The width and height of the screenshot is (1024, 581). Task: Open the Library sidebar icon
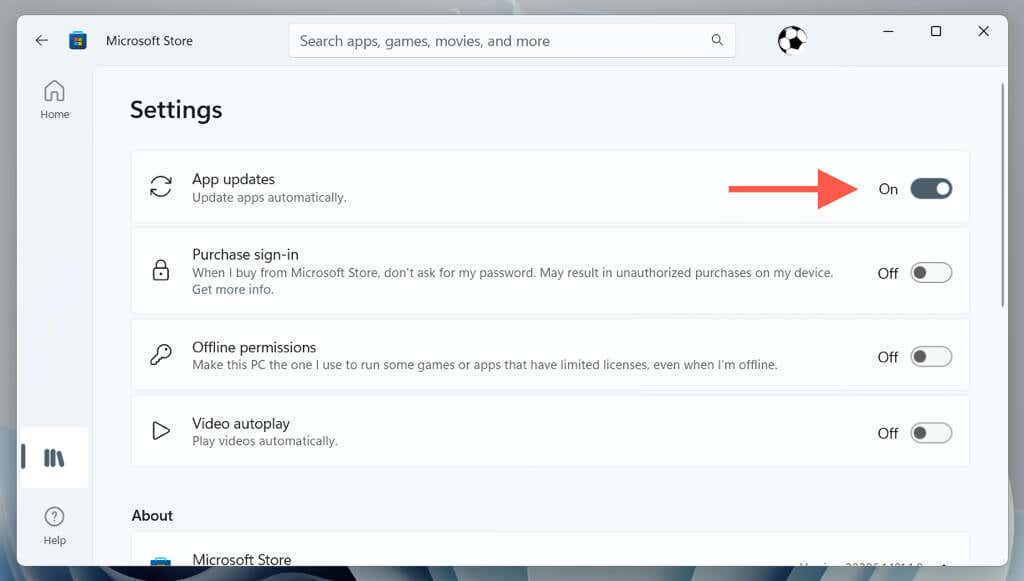coord(54,458)
